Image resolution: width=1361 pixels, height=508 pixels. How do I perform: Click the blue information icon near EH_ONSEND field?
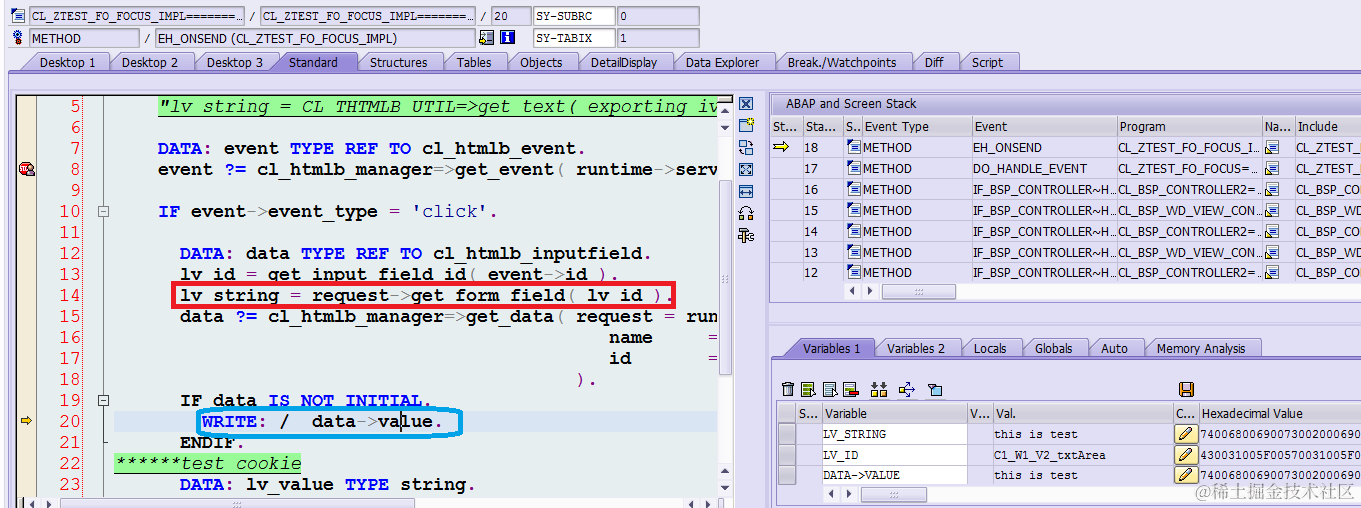click(x=507, y=38)
